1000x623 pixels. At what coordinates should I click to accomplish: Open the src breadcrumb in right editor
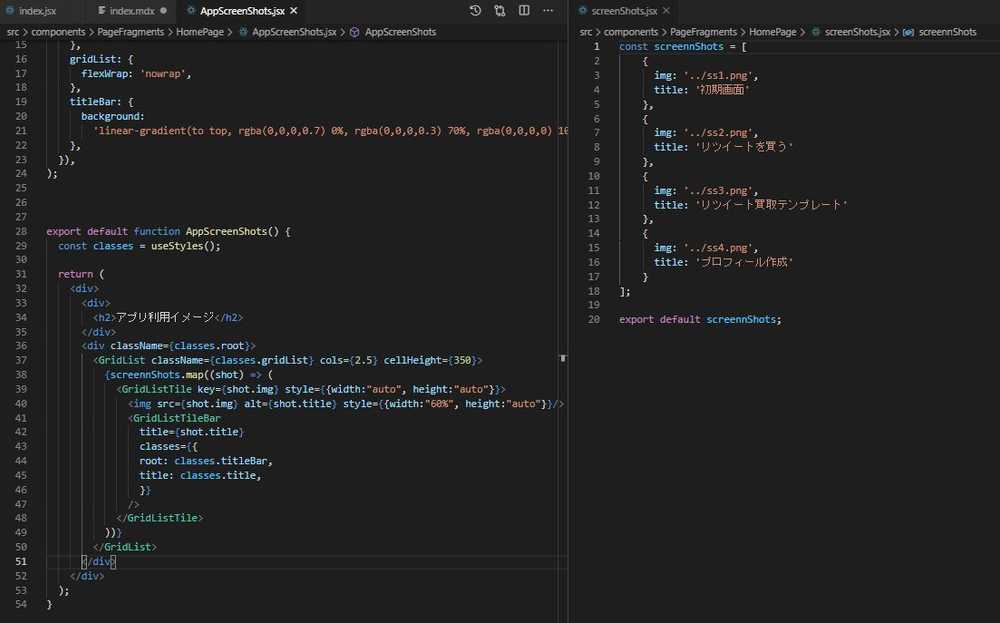[585, 32]
